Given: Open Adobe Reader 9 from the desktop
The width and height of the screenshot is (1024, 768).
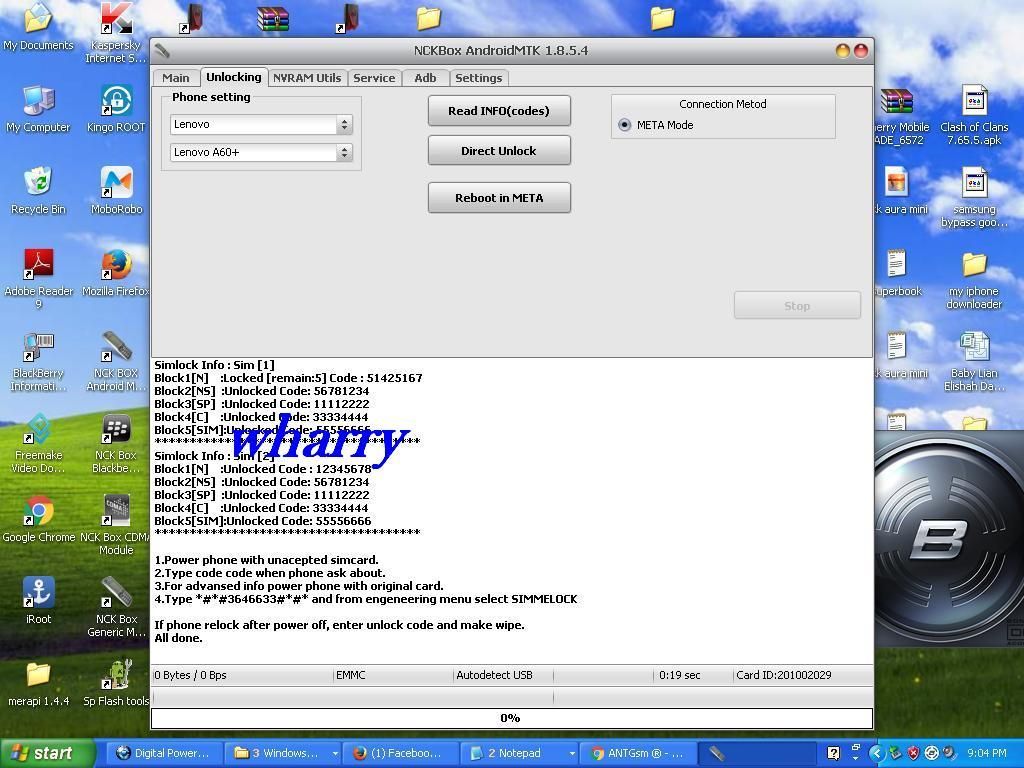Looking at the screenshot, I should coord(38,280).
